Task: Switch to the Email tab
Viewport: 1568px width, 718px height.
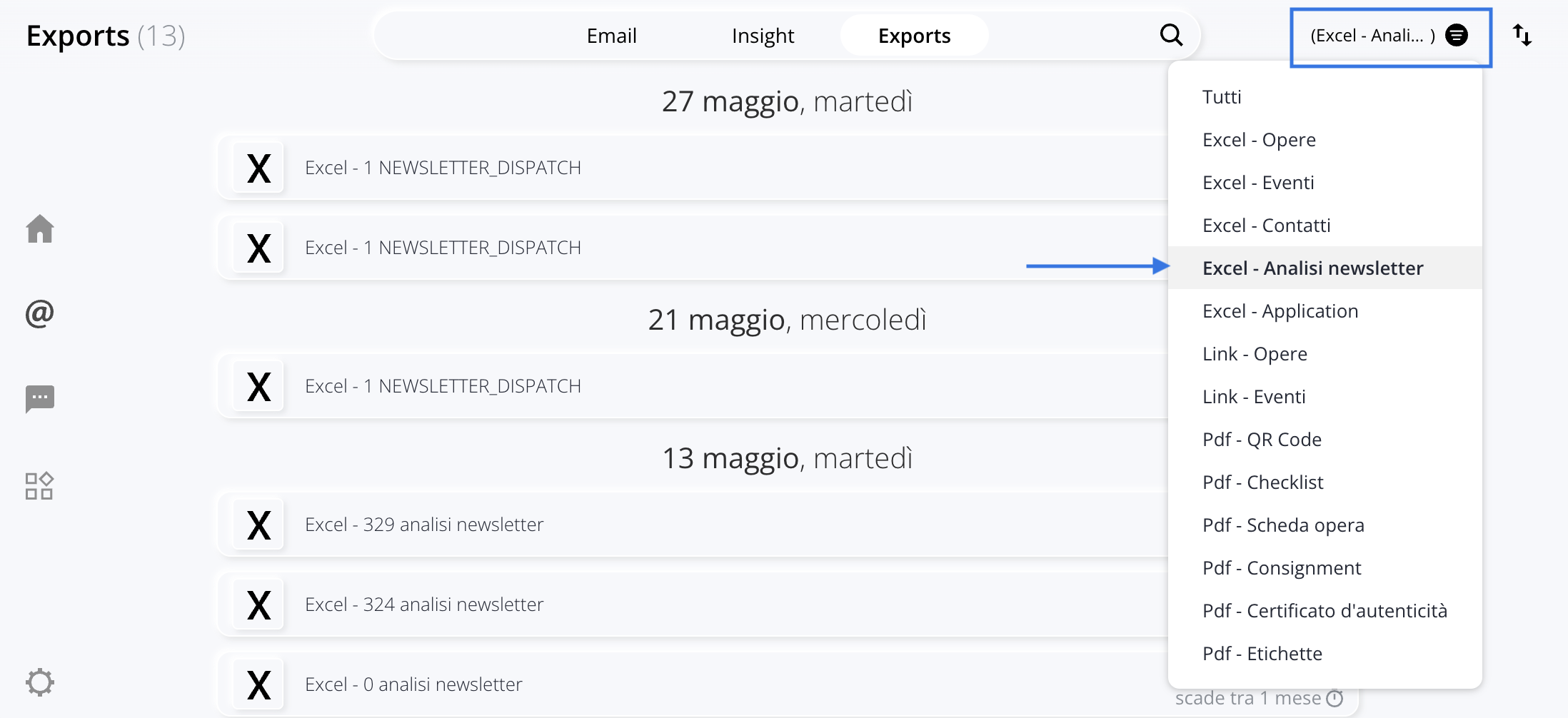Action: pos(611,34)
